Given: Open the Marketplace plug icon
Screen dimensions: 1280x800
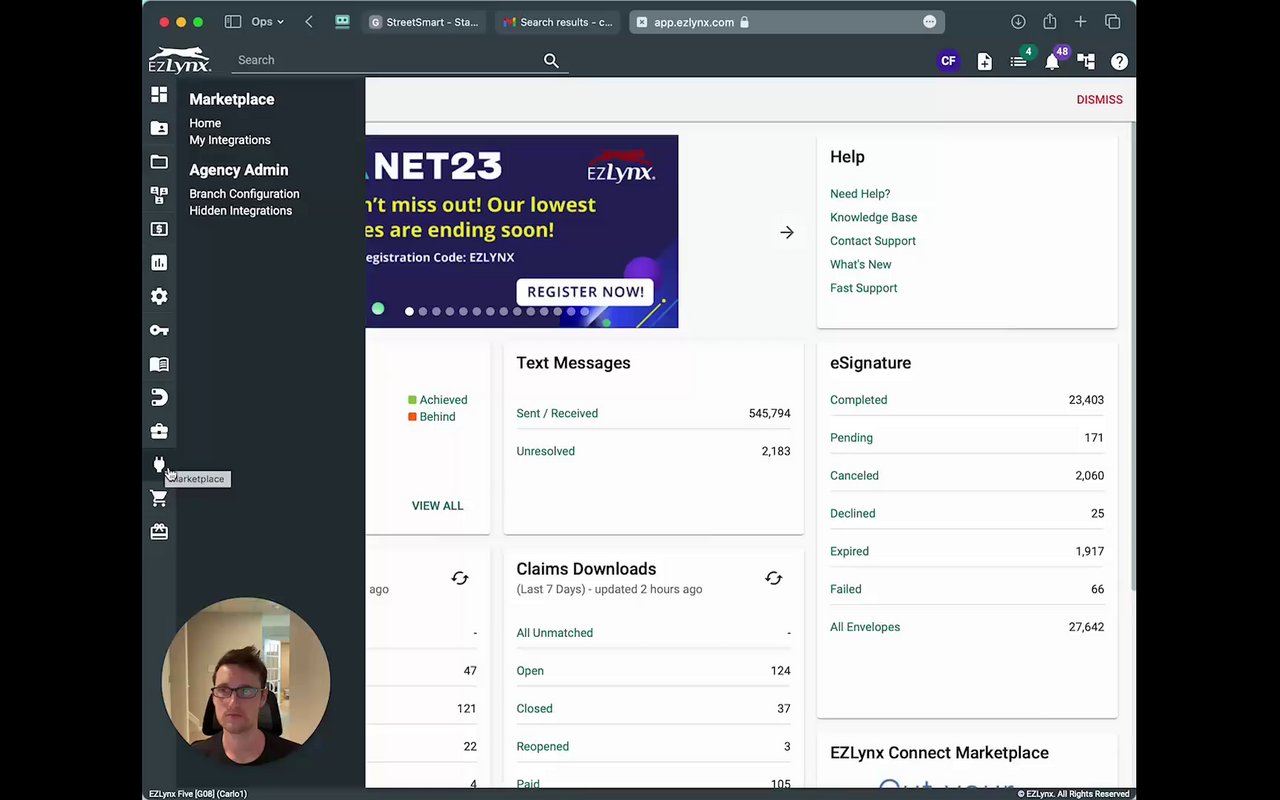Looking at the screenshot, I should tap(159, 465).
